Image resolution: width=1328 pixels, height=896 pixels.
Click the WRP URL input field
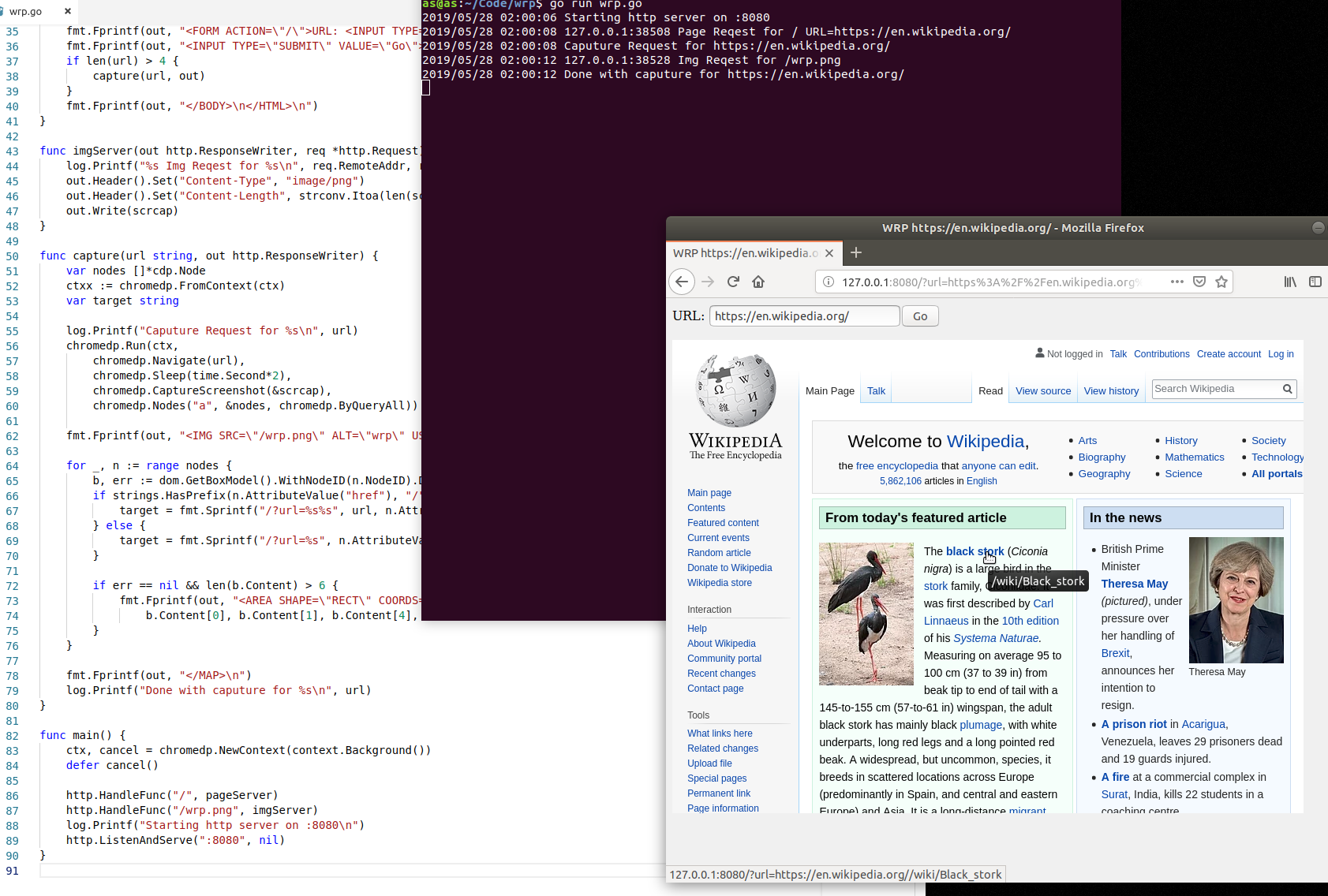tap(804, 316)
